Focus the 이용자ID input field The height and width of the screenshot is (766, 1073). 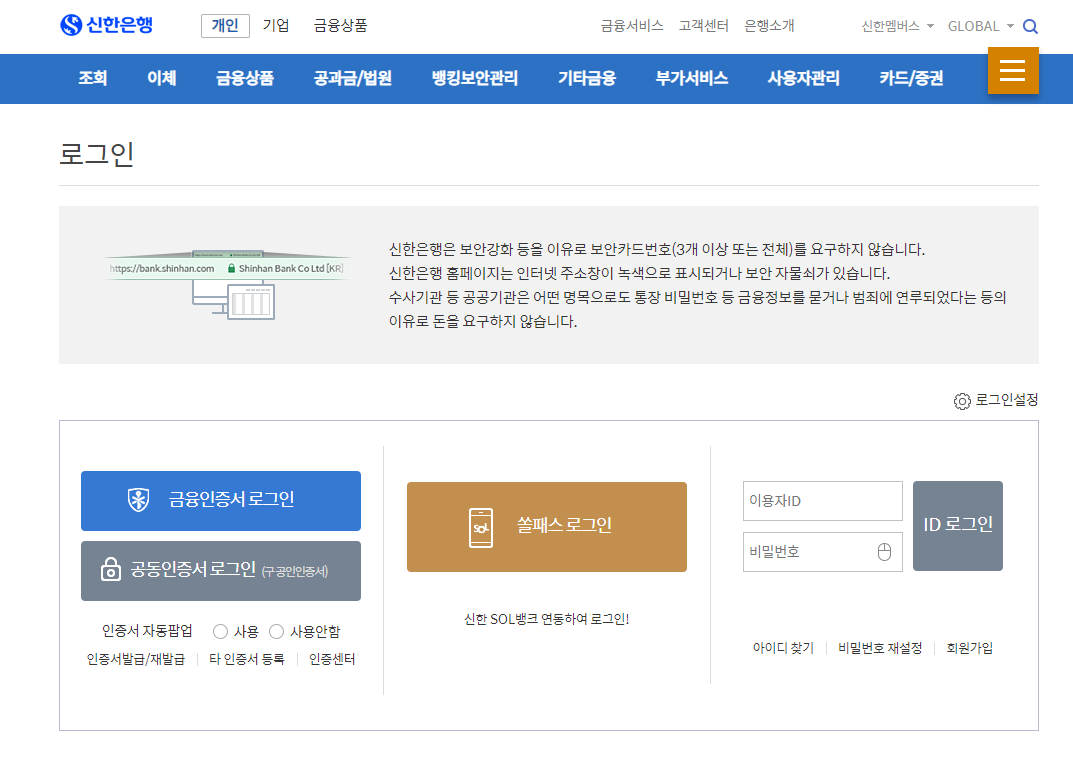click(823, 501)
